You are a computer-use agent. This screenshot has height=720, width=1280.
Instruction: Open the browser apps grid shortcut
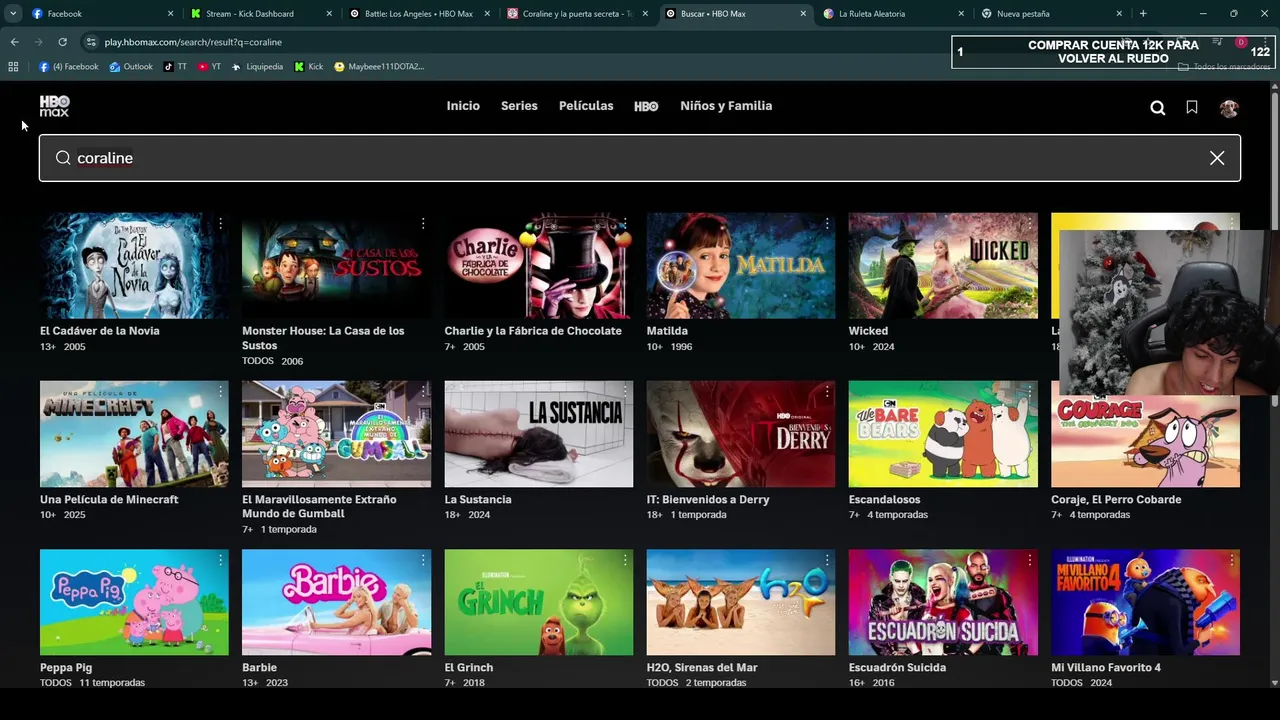pos(13,66)
